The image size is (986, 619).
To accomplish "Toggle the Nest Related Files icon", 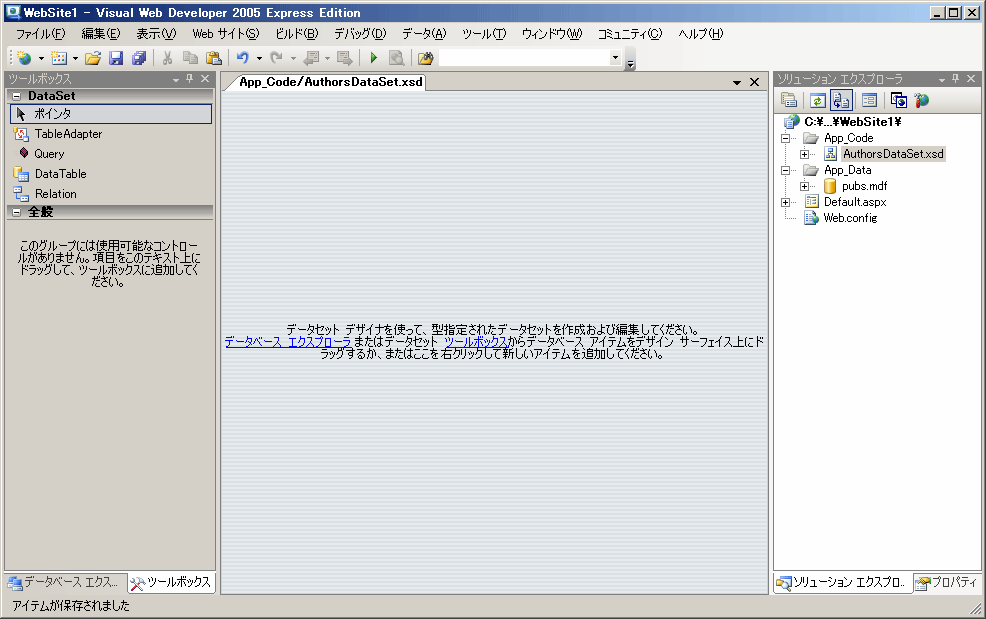I will click(x=841, y=100).
